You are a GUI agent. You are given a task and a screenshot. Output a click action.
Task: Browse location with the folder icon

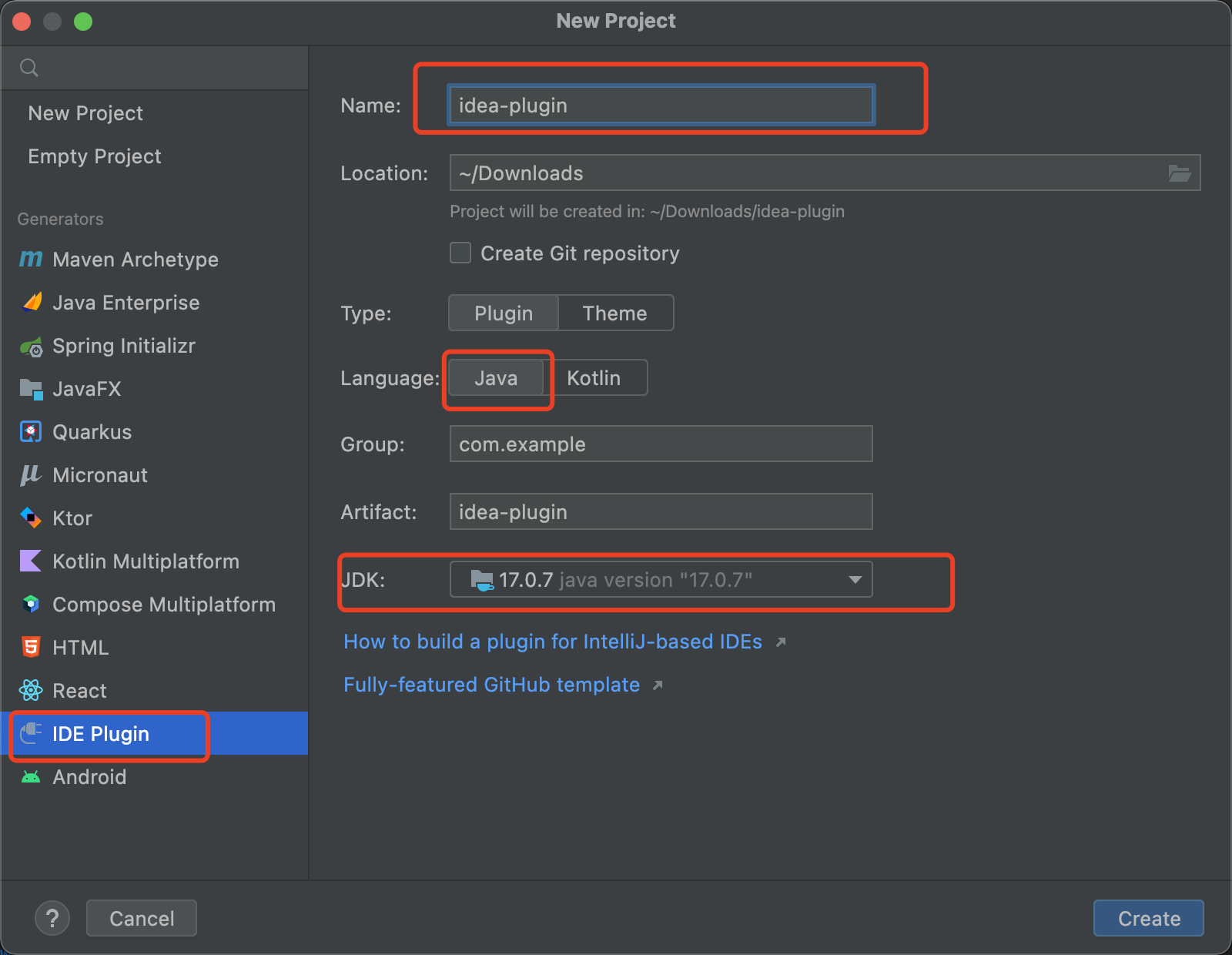(1179, 173)
